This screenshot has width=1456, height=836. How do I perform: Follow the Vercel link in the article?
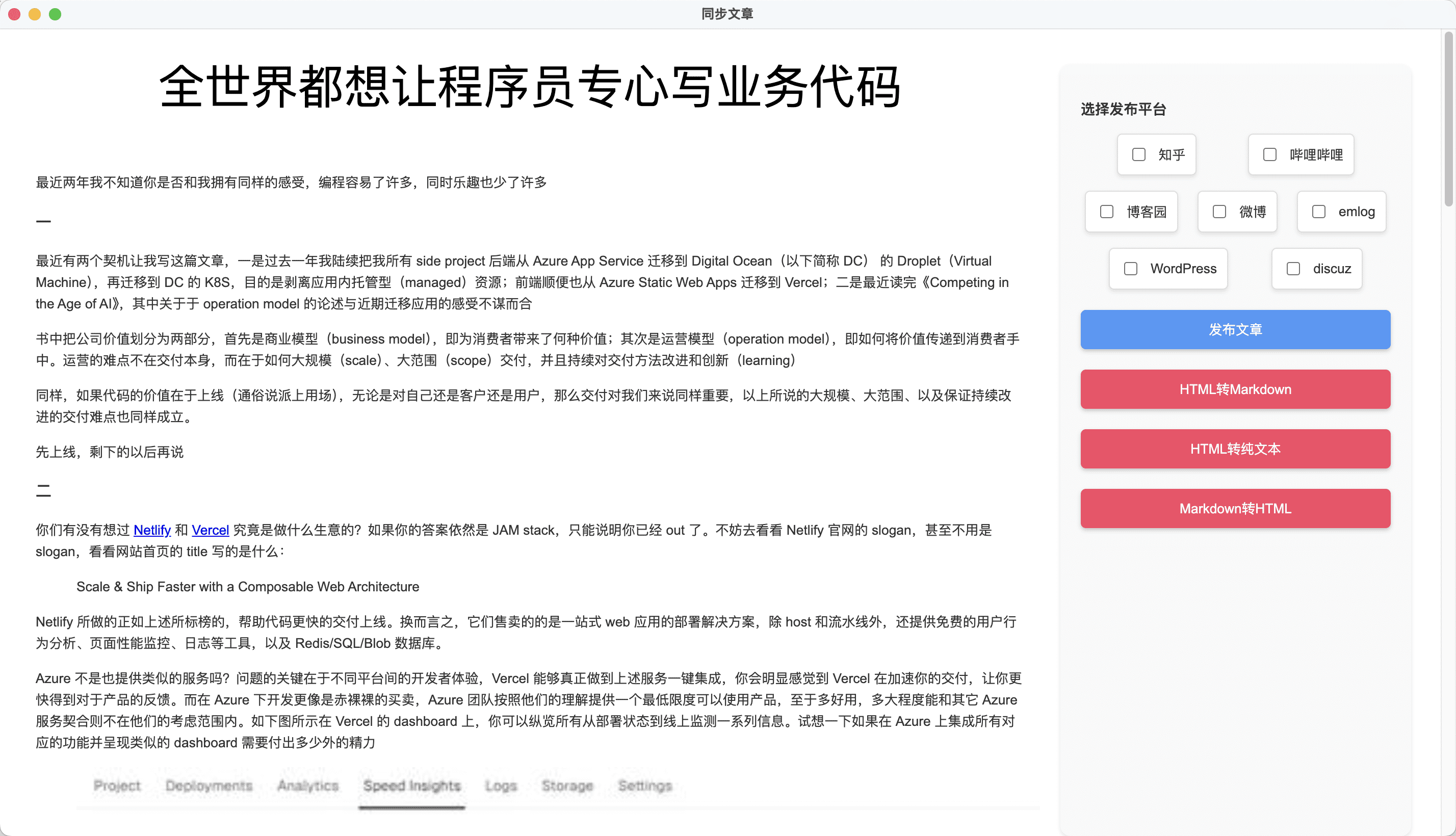(210, 530)
